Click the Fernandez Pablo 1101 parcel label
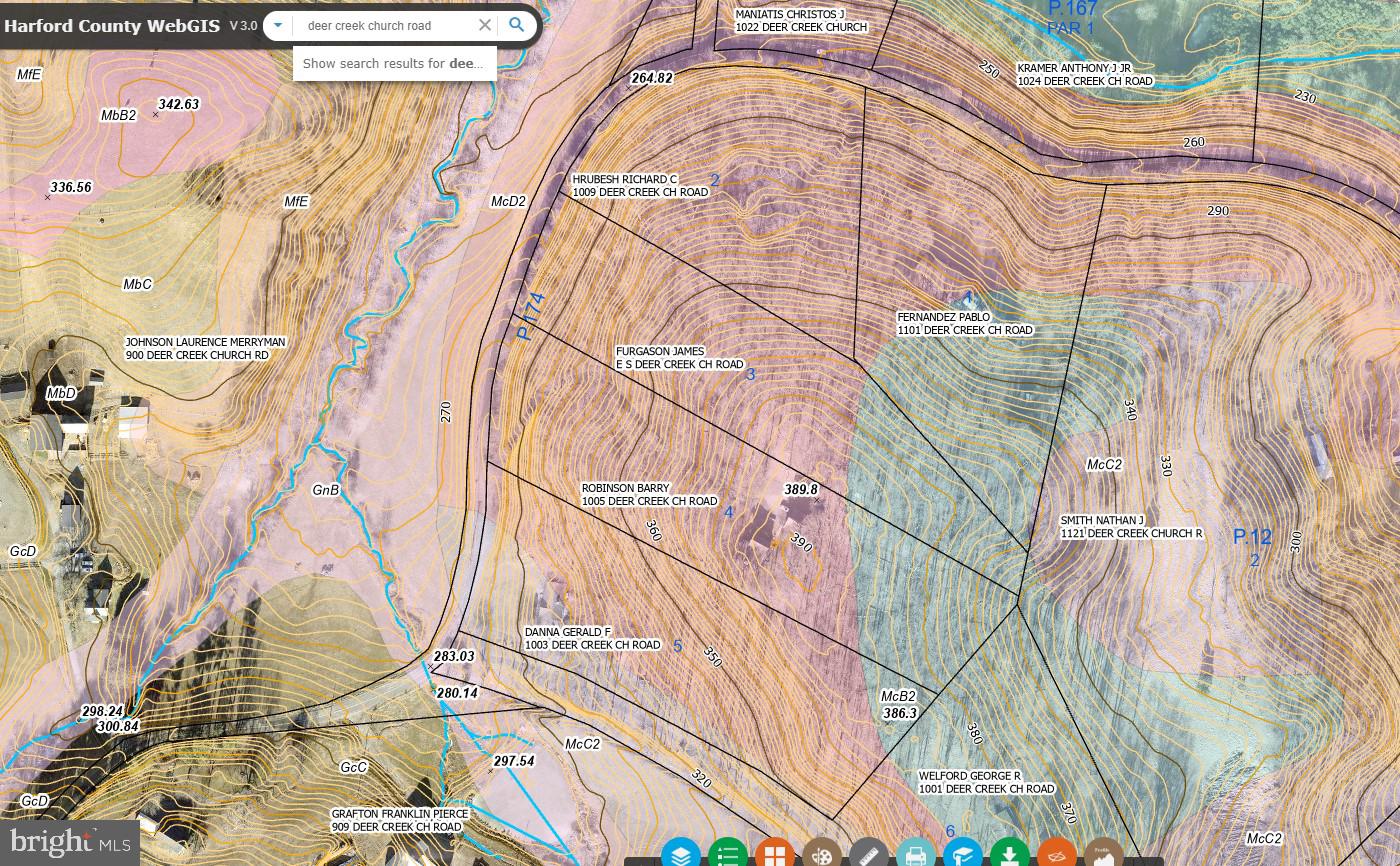 (x=964, y=324)
